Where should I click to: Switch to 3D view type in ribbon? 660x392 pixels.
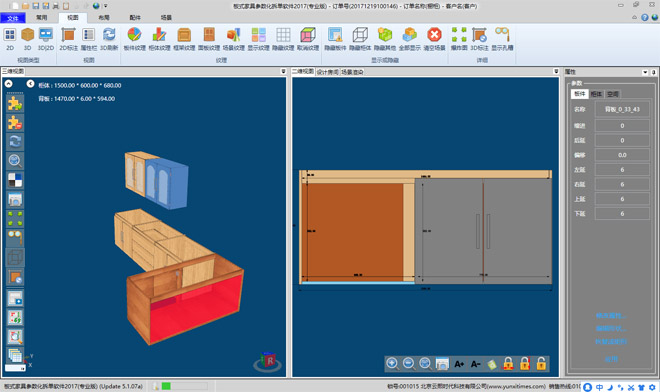tap(27, 39)
